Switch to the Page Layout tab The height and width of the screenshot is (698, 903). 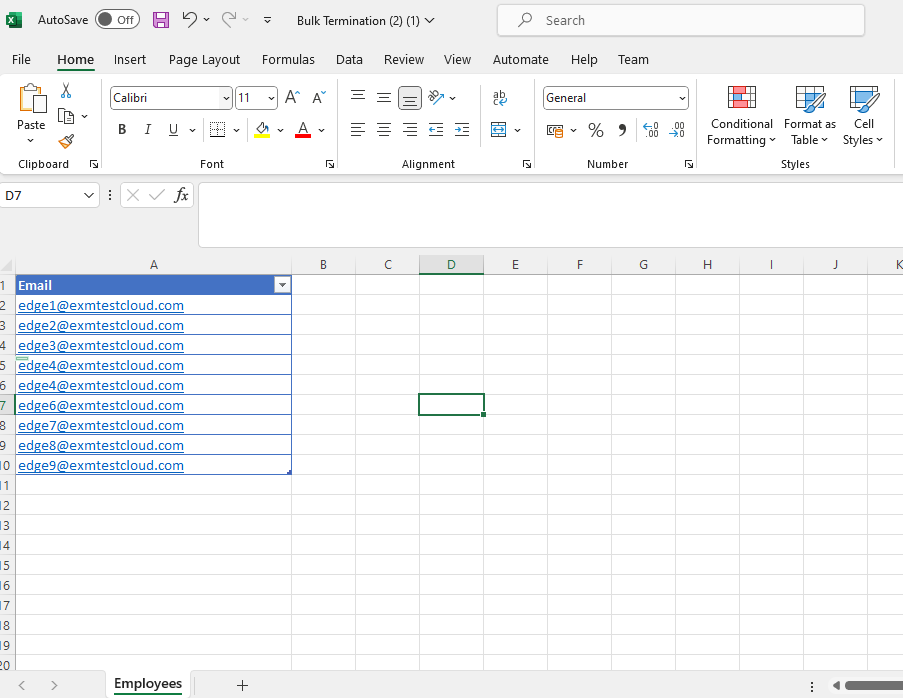click(x=204, y=60)
